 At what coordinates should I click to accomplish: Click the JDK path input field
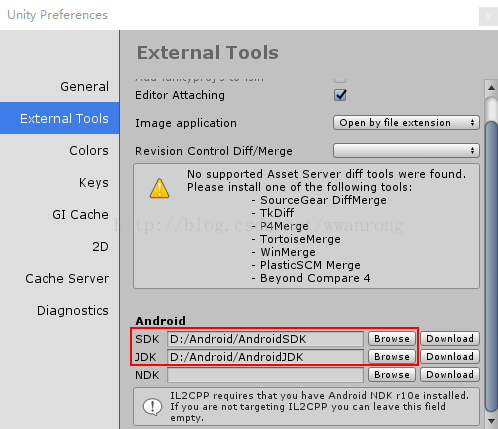(265, 357)
